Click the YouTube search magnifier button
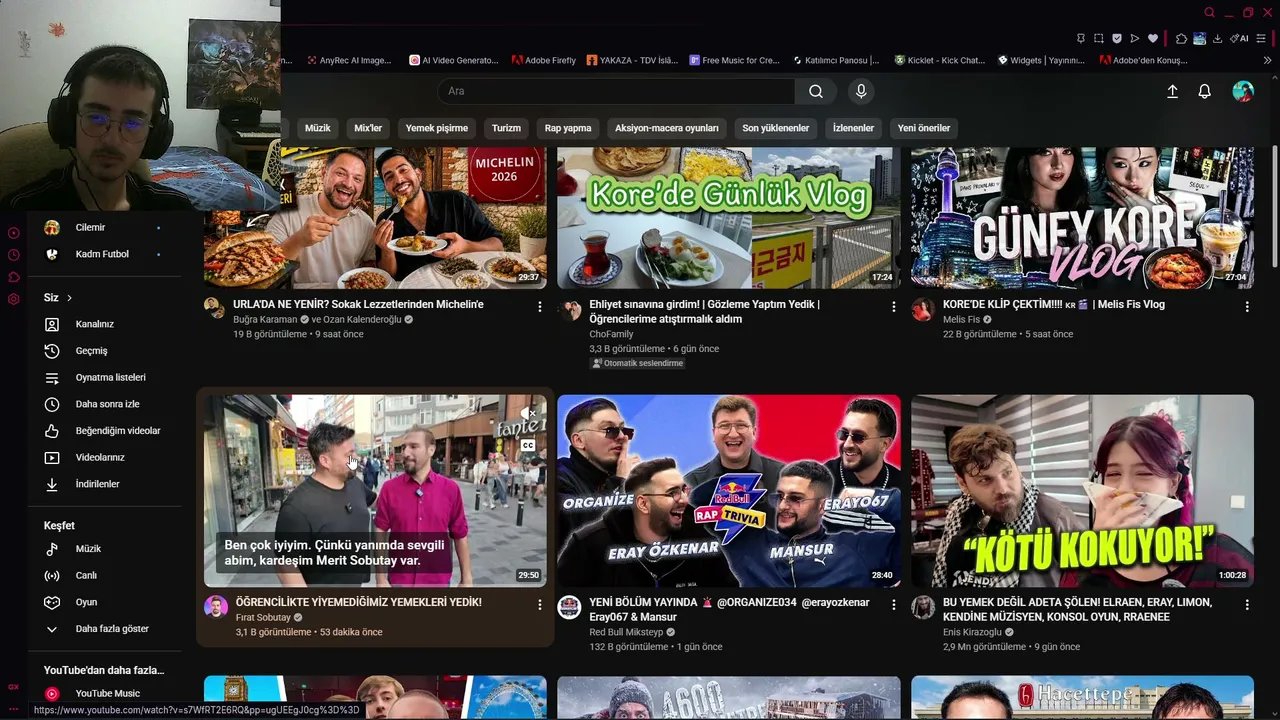 click(816, 91)
